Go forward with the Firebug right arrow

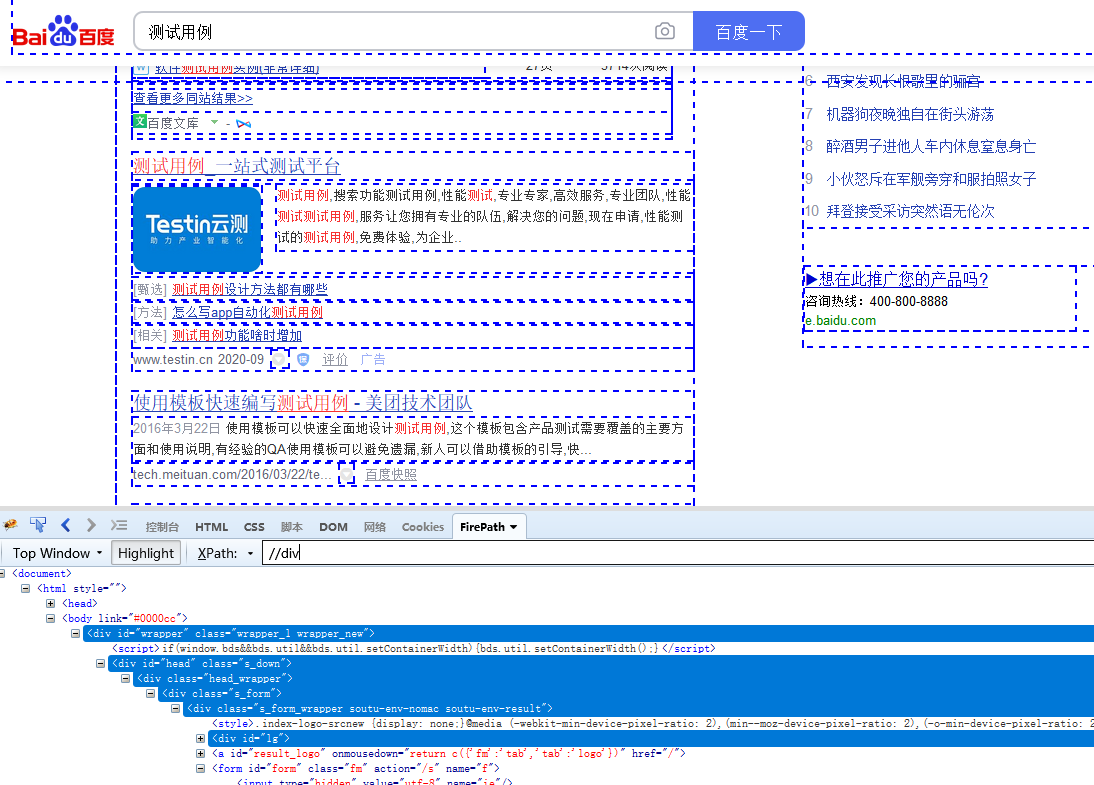(x=91, y=525)
